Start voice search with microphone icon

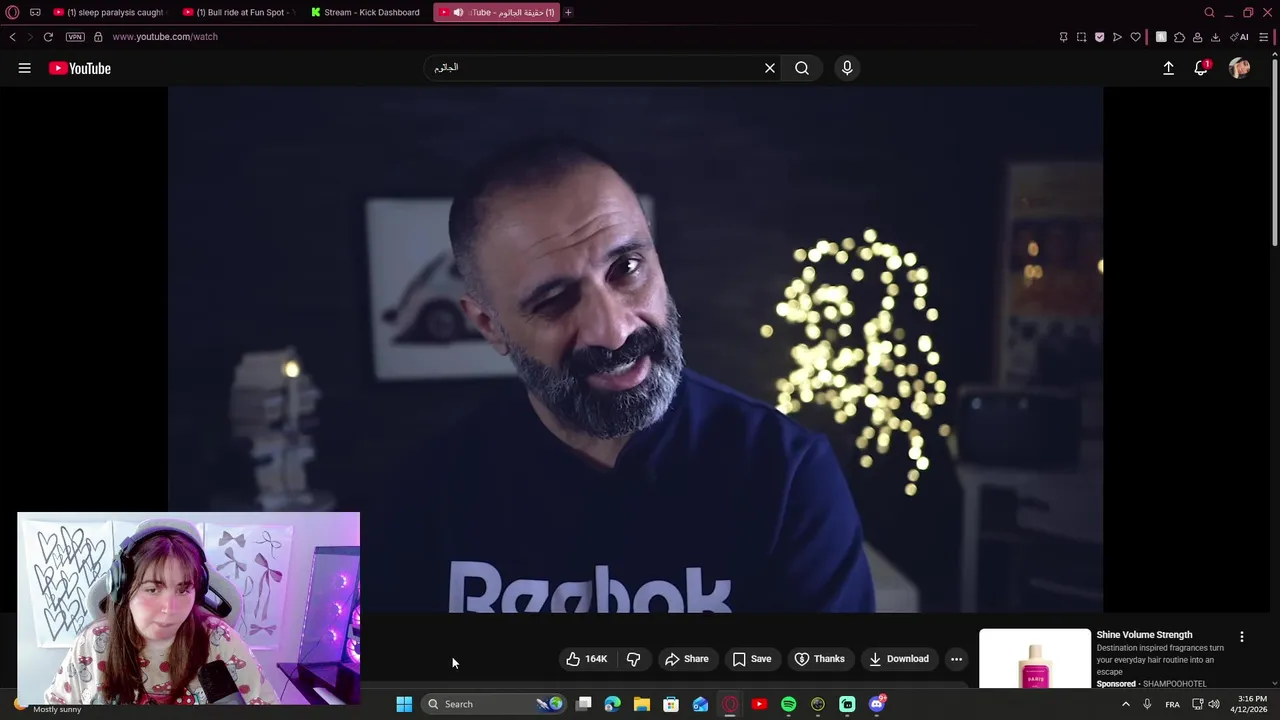(x=847, y=68)
